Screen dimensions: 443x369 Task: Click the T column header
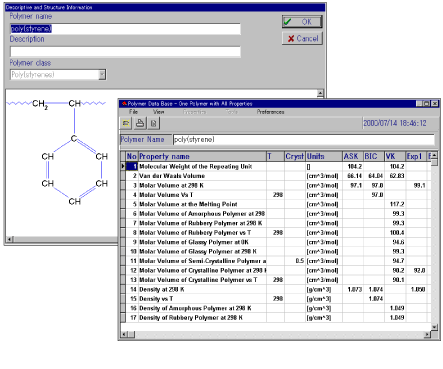pos(275,156)
